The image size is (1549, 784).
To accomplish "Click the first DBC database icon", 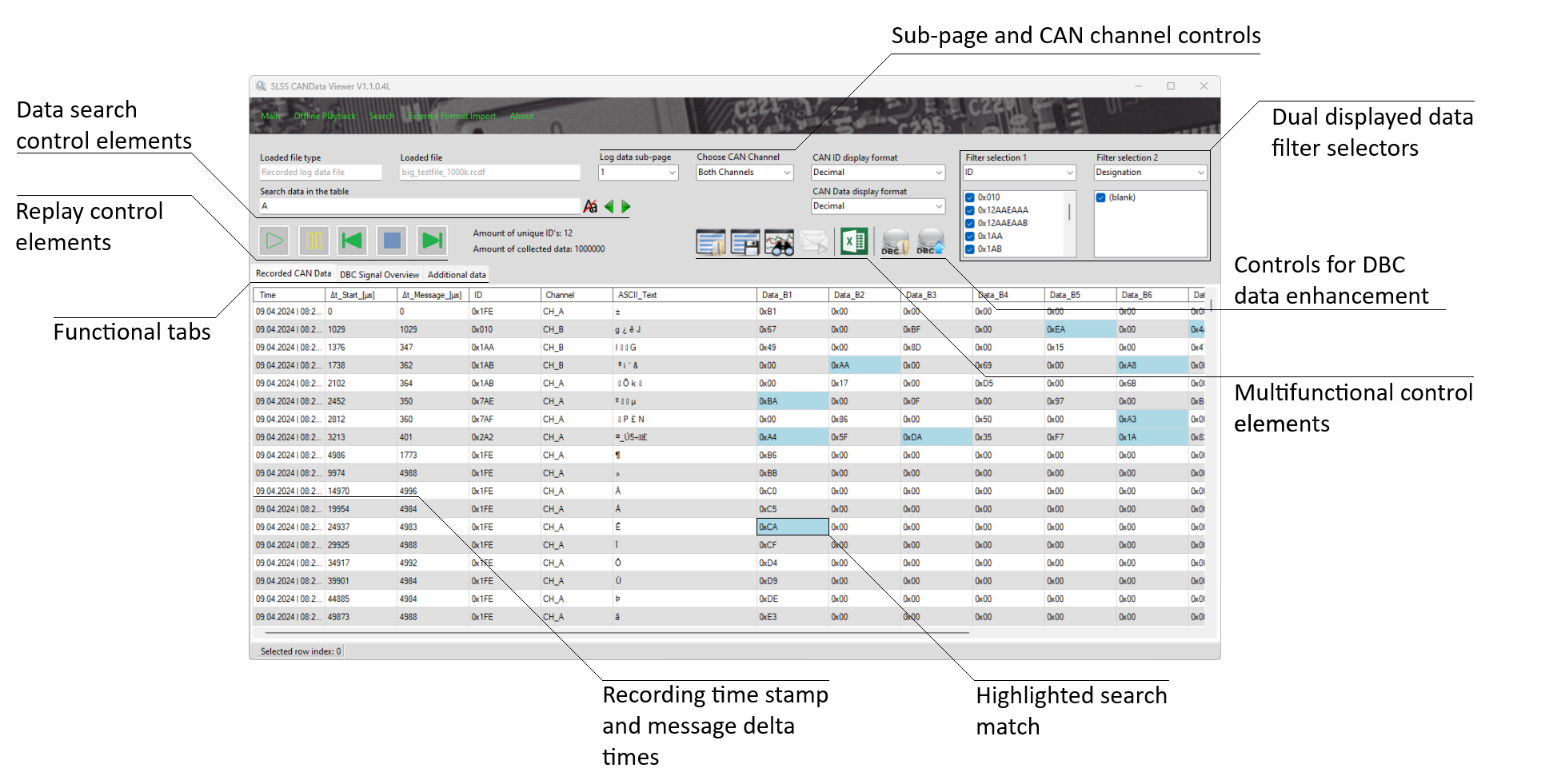I will pyautogui.click(x=895, y=241).
